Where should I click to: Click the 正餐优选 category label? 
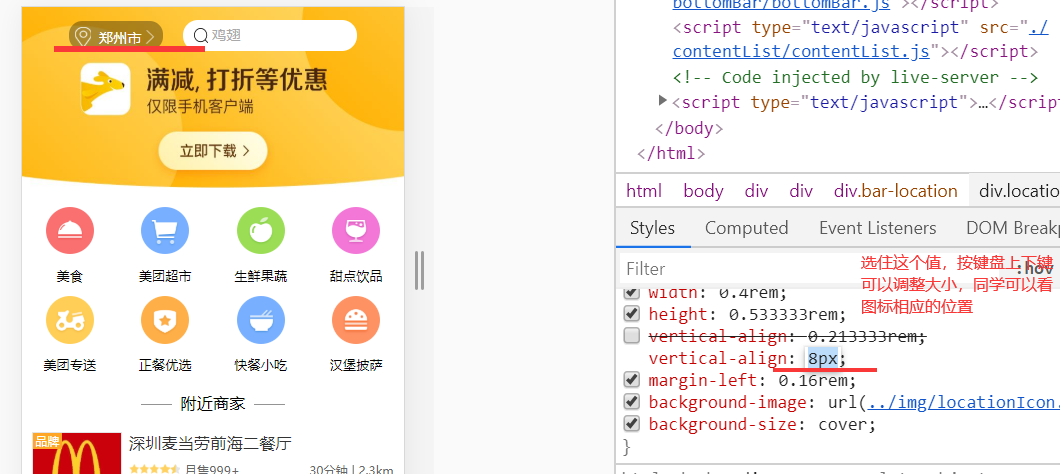[165, 366]
